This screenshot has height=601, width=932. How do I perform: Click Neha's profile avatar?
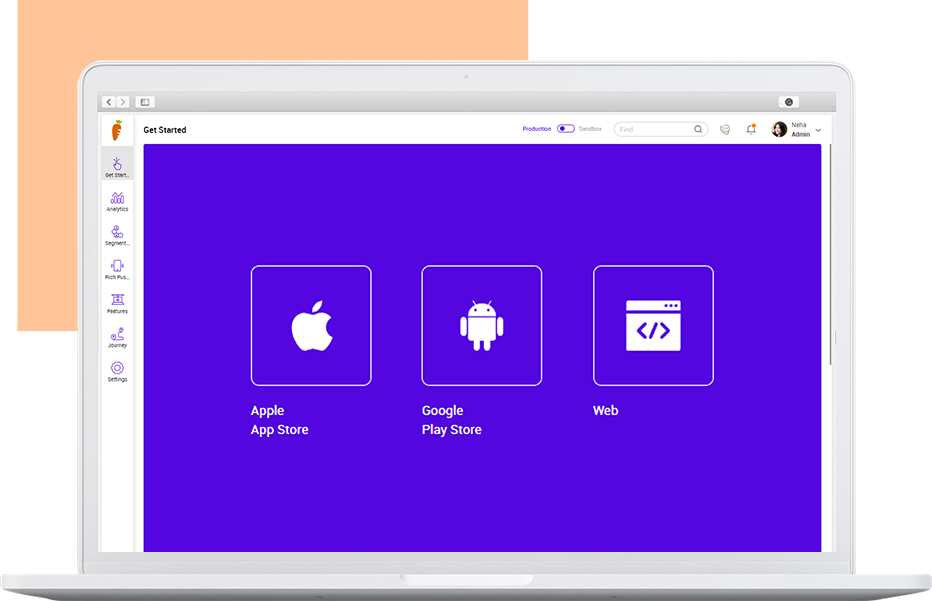tap(779, 129)
